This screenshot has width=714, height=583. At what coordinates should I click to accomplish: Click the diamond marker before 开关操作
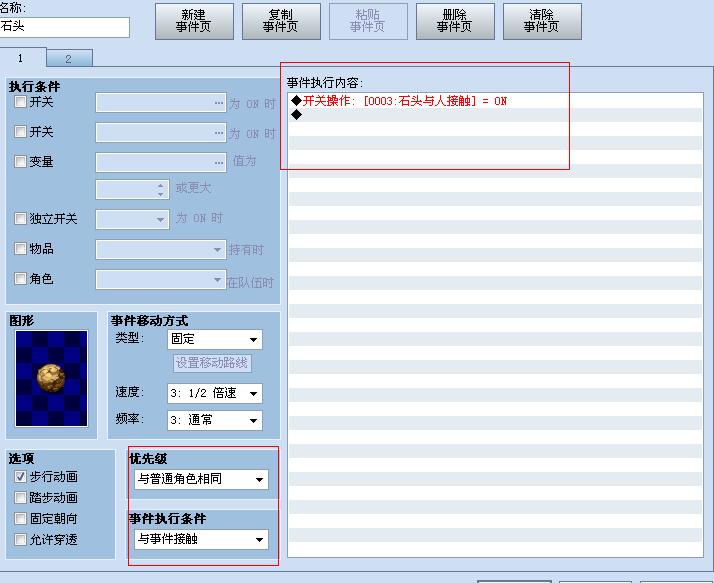click(296, 101)
